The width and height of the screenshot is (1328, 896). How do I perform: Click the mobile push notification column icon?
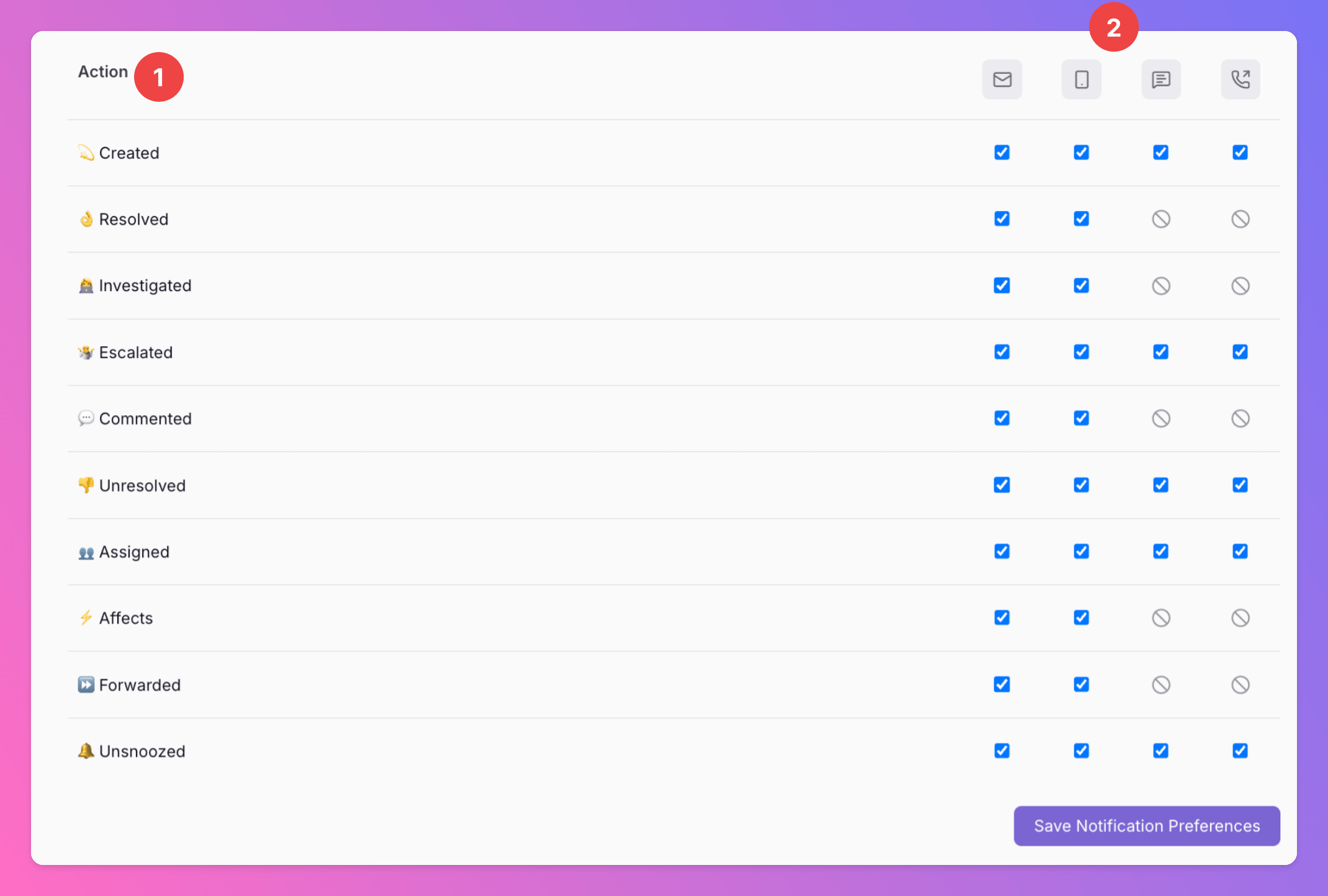1081,79
